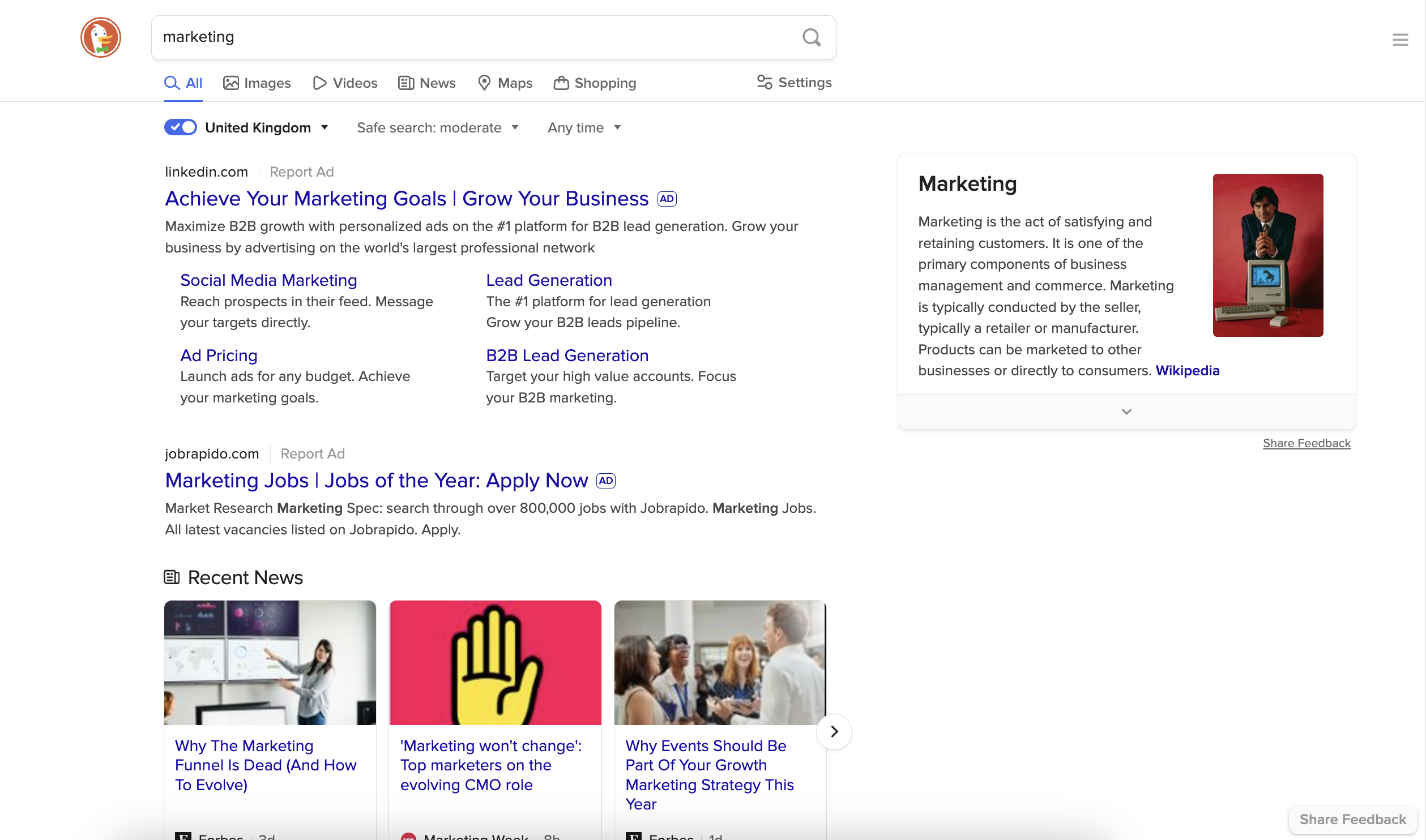Expand the Marketing info box chevron
The height and width of the screenshot is (840, 1426).
point(1126,412)
